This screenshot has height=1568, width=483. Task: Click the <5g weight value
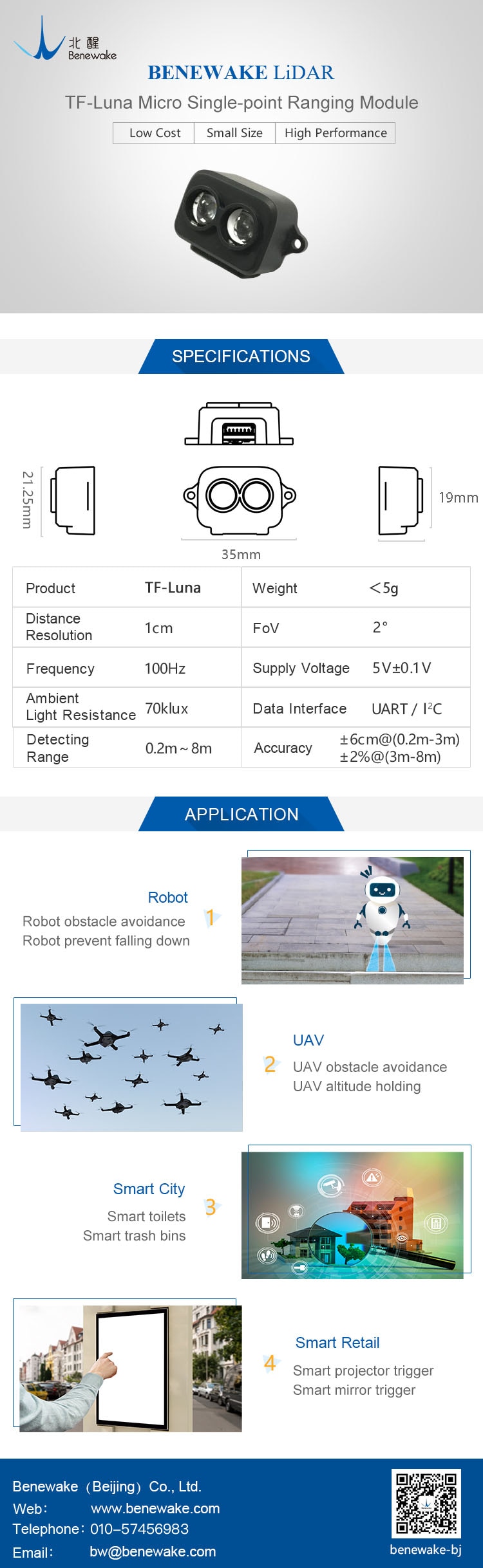pyautogui.click(x=384, y=587)
